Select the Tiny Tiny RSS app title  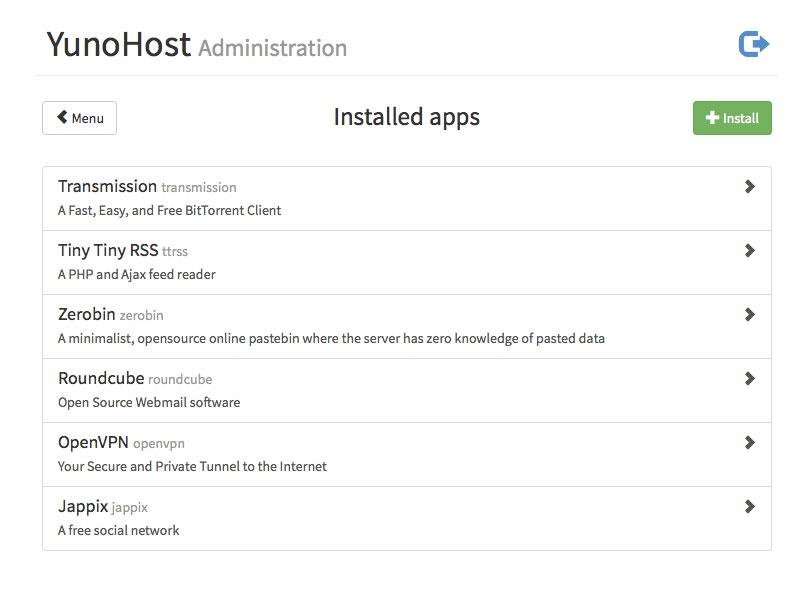tap(107, 250)
